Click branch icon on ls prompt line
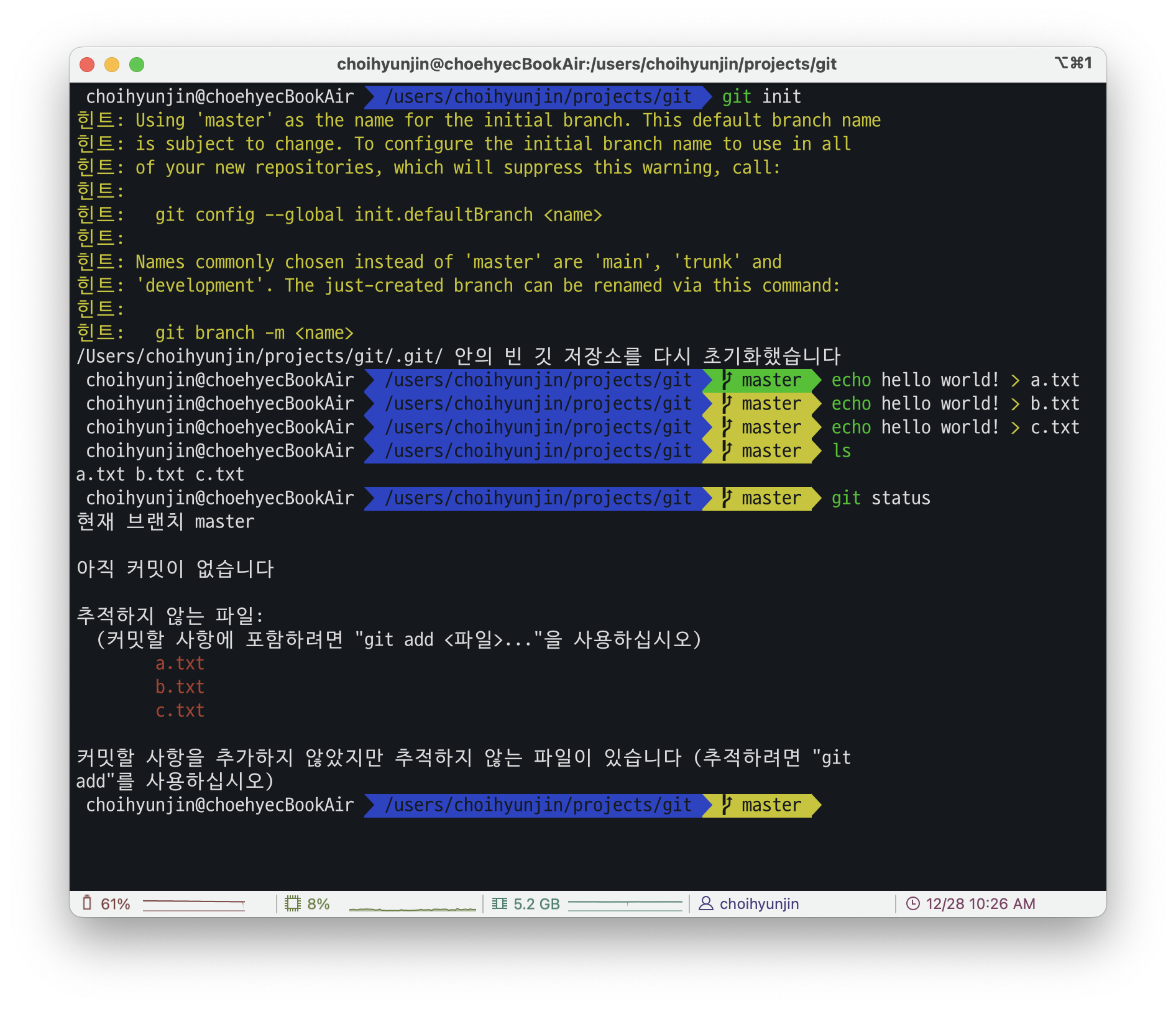Screen dimensions: 1176x1009 [x=727, y=451]
